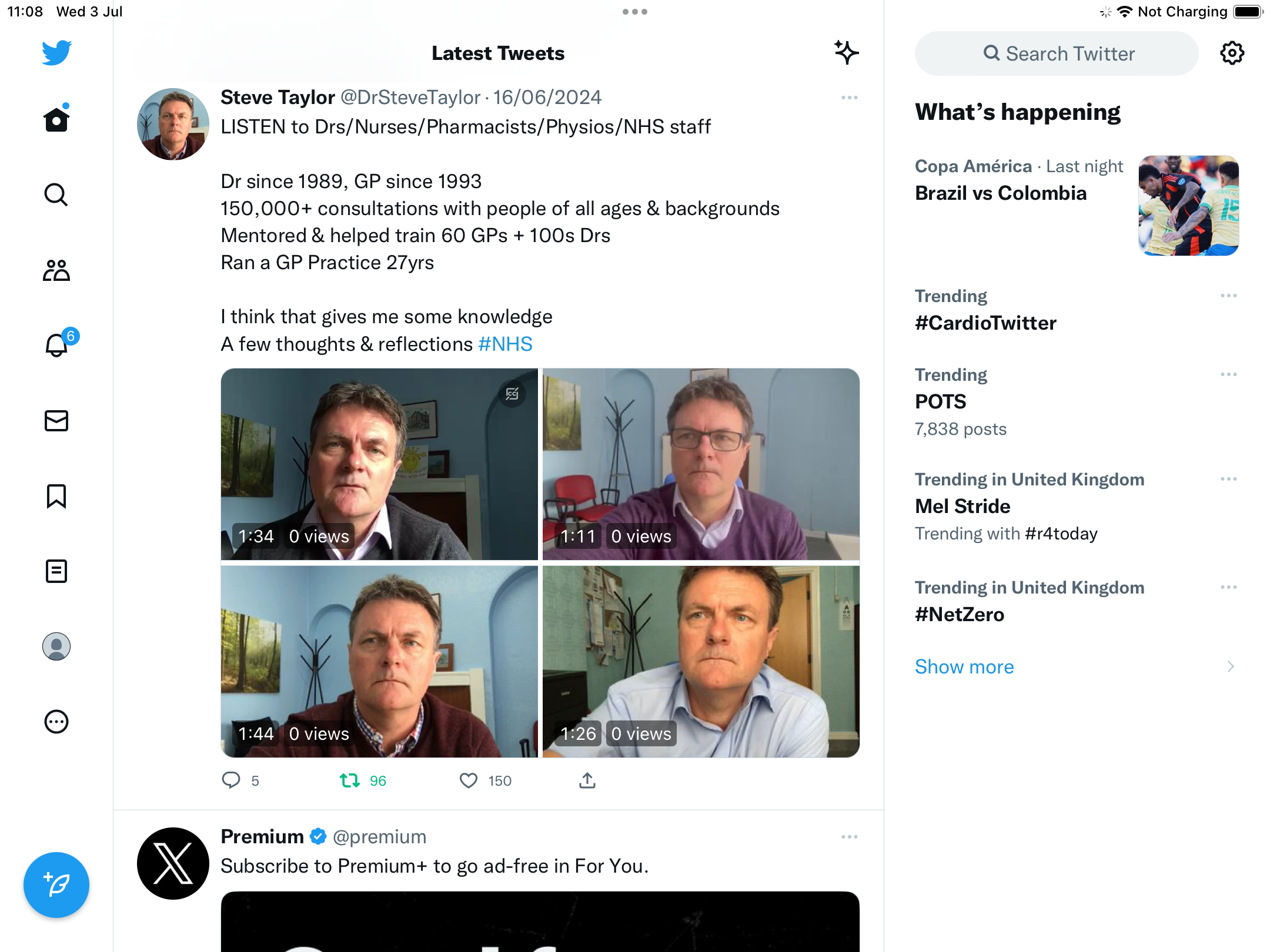Viewport: 1270px width, 952px height.
Task: Expand Show more trends chevron
Action: click(x=1230, y=666)
